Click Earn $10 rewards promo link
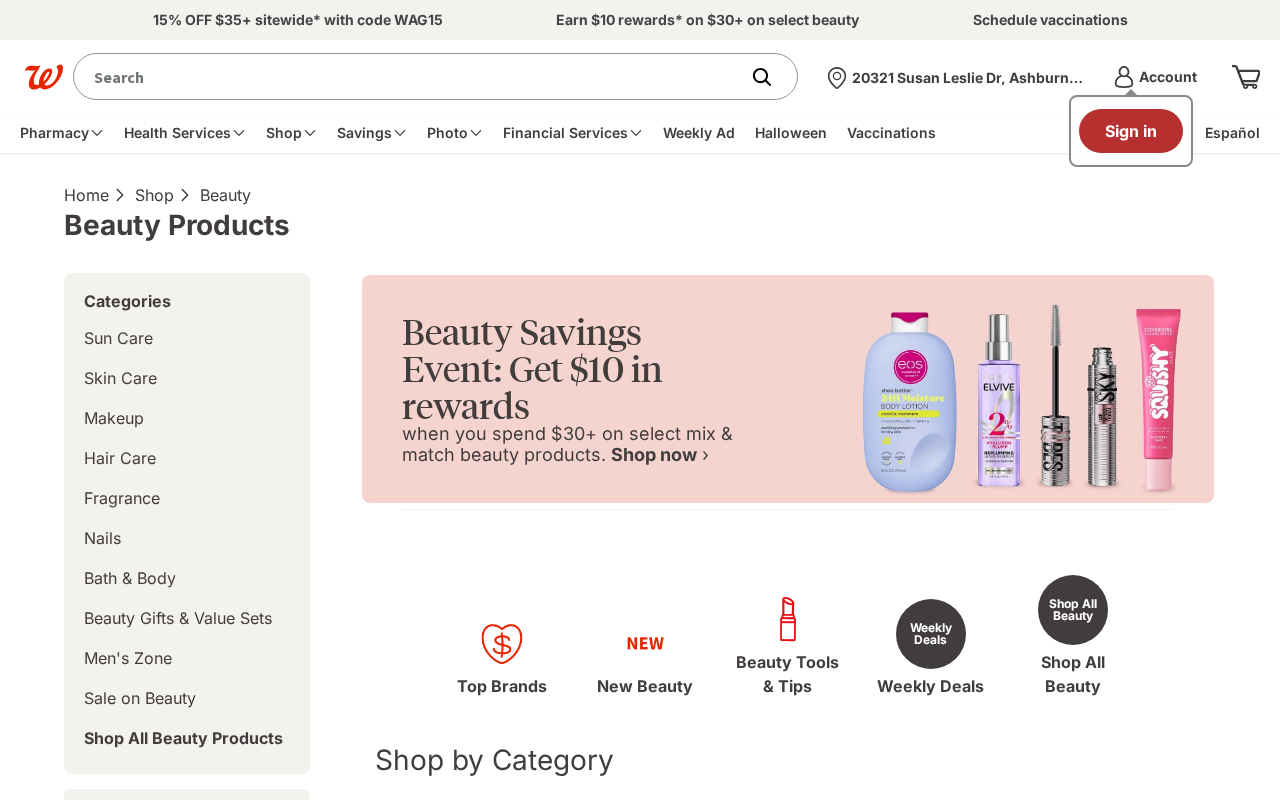Screen dimensions: 1280x800 [x=708, y=20]
